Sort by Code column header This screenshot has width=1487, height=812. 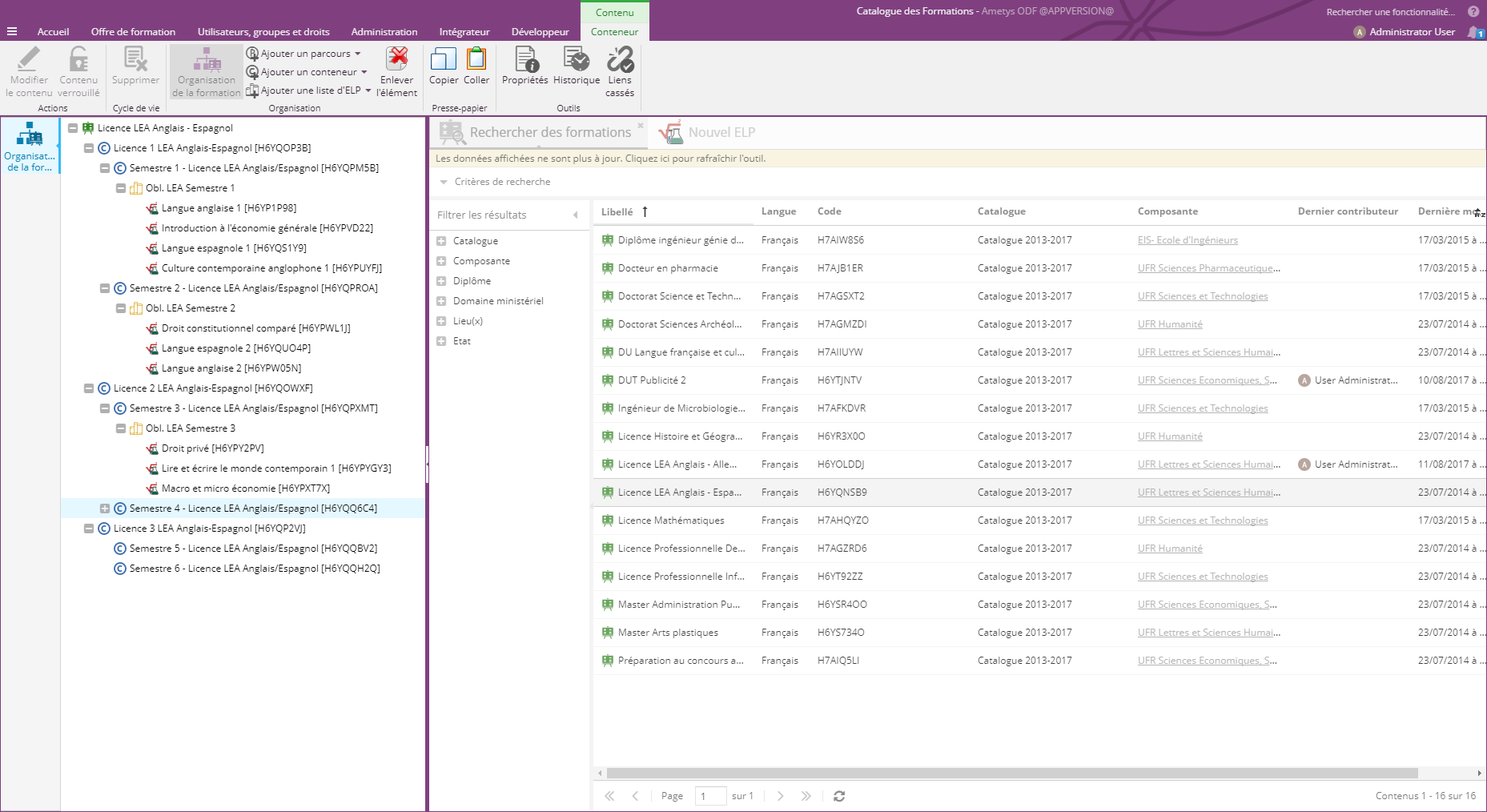coord(830,211)
